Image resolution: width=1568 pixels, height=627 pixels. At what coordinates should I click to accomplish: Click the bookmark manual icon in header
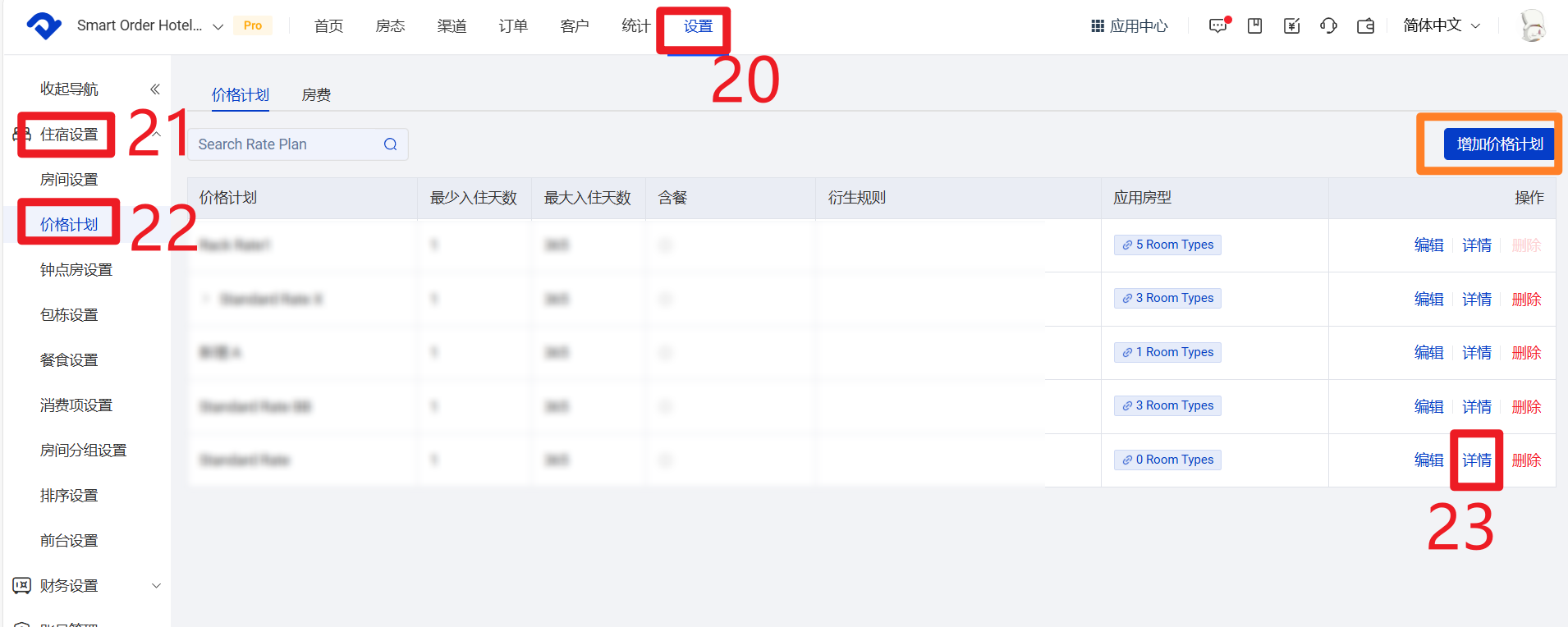point(1254,26)
